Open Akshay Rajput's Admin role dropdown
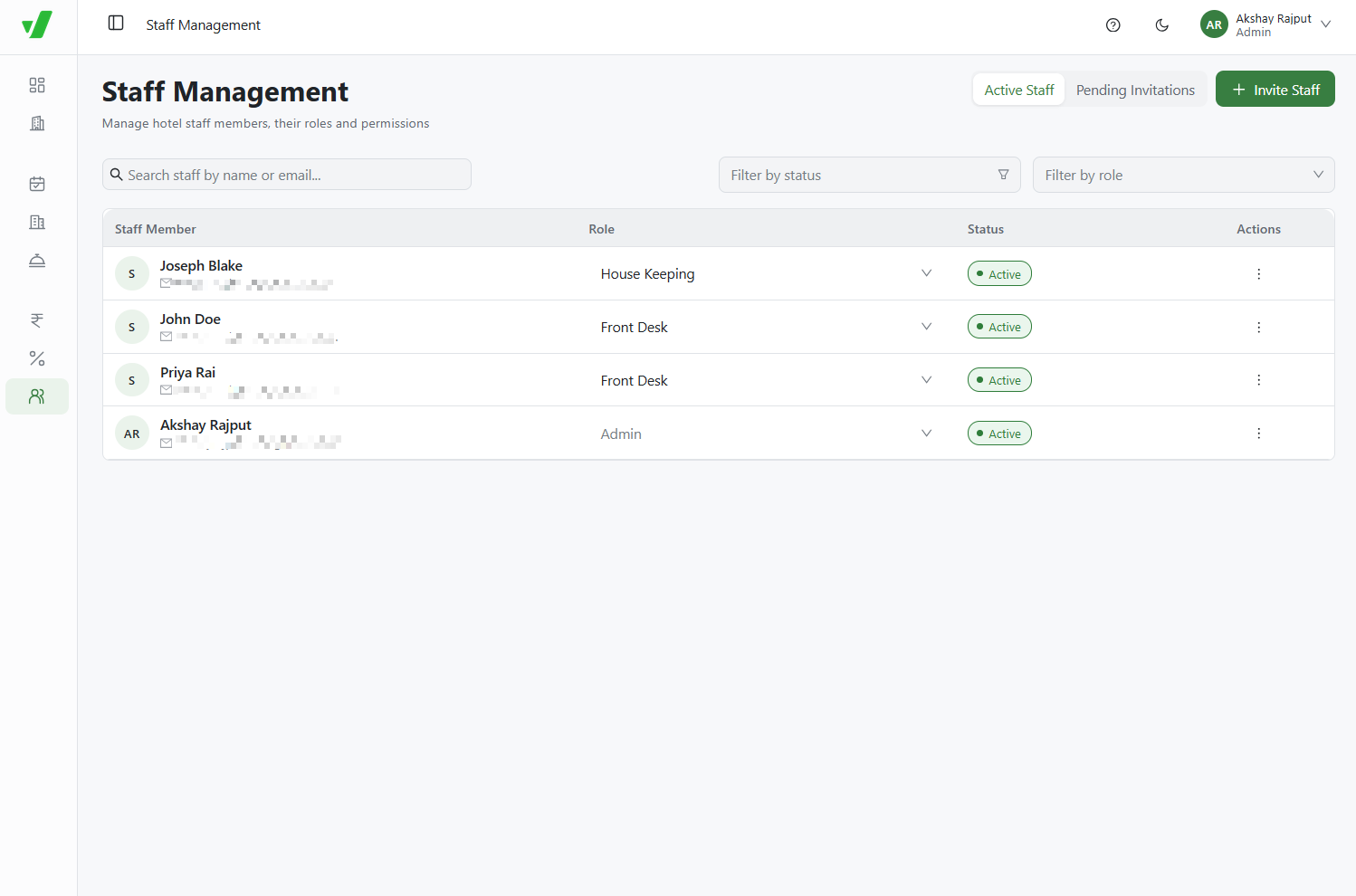The width and height of the screenshot is (1356, 896). pyautogui.click(x=766, y=434)
